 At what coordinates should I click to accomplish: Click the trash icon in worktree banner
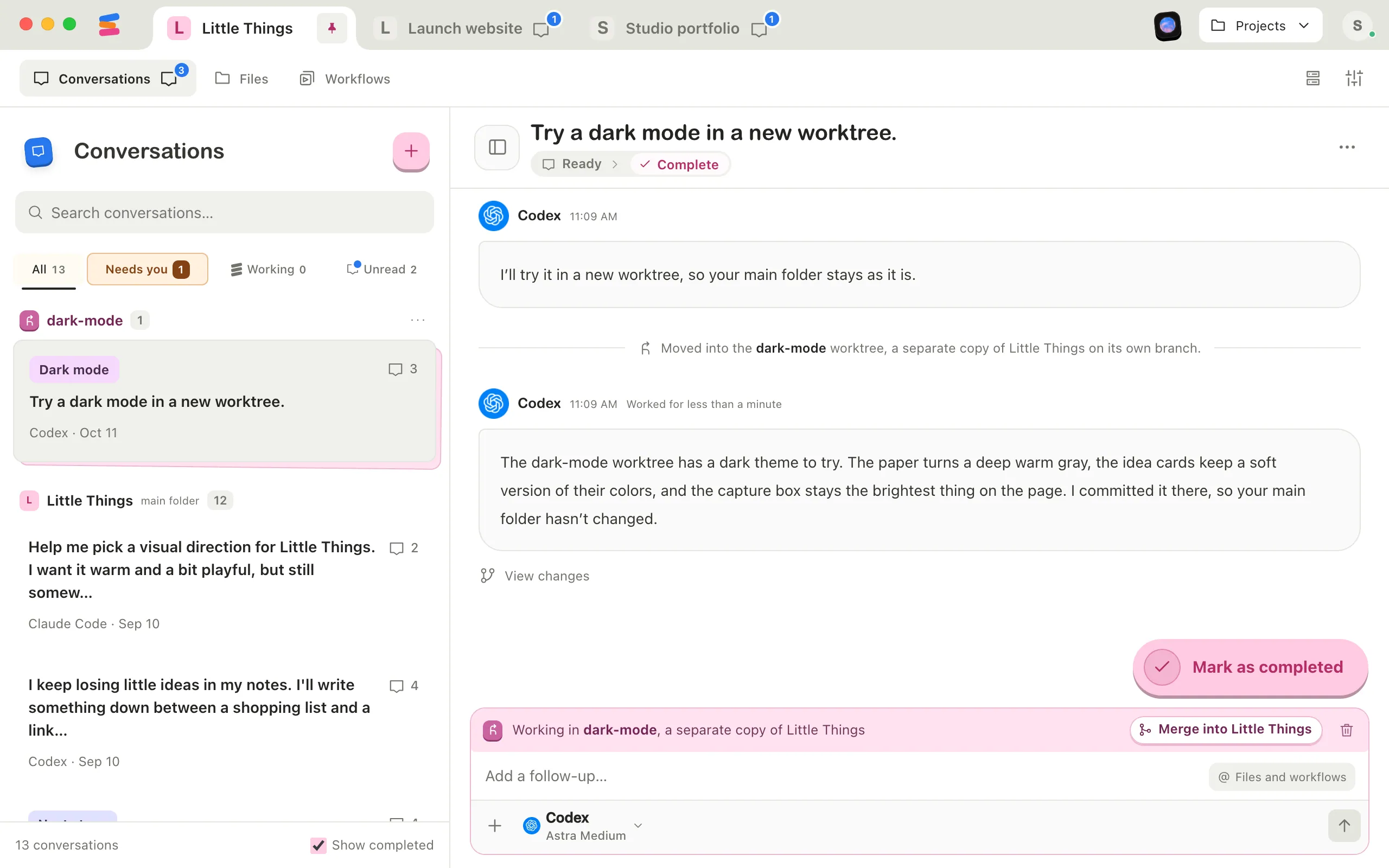[1347, 730]
